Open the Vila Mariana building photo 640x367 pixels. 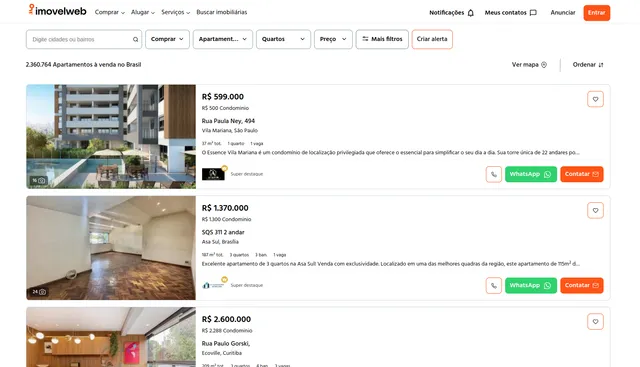point(111,137)
